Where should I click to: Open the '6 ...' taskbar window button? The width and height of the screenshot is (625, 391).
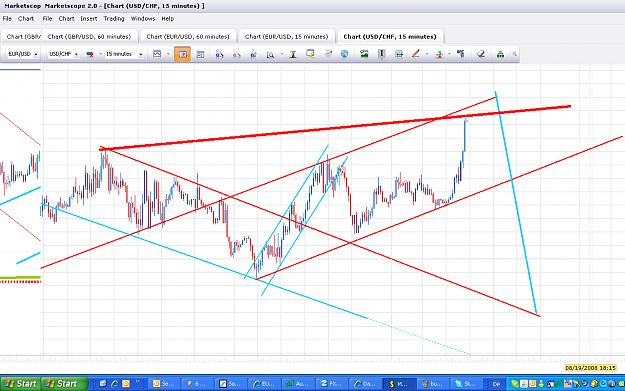tap(197, 384)
